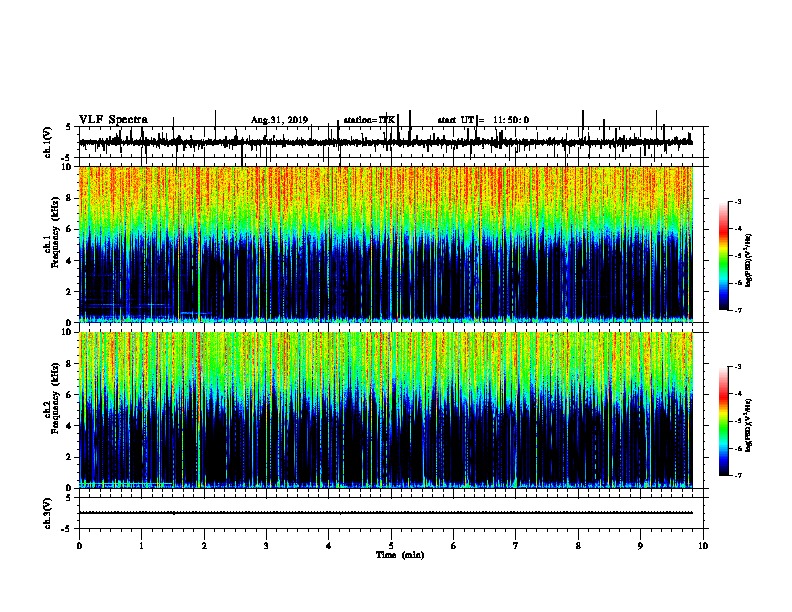Image resolution: width=792 pixels, height=612 pixels.
Task: Click time axis tick label "10"
Action: tap(703, 546)
